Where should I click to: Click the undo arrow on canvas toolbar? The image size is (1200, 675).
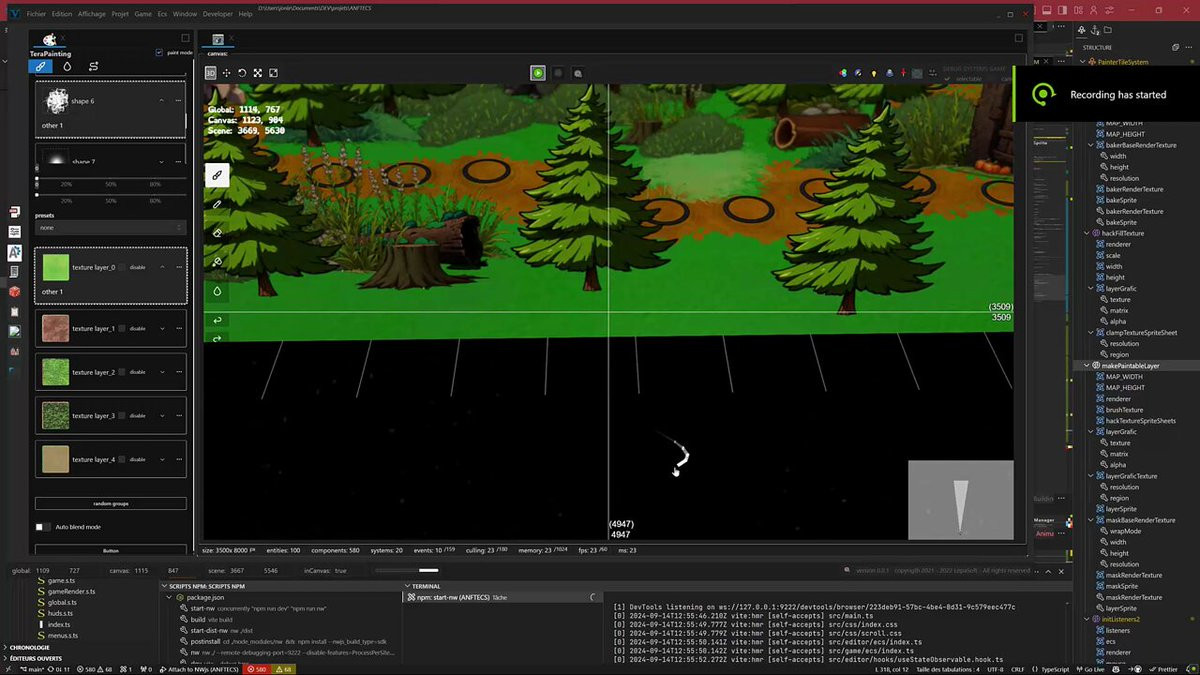[x=217, y=320]
